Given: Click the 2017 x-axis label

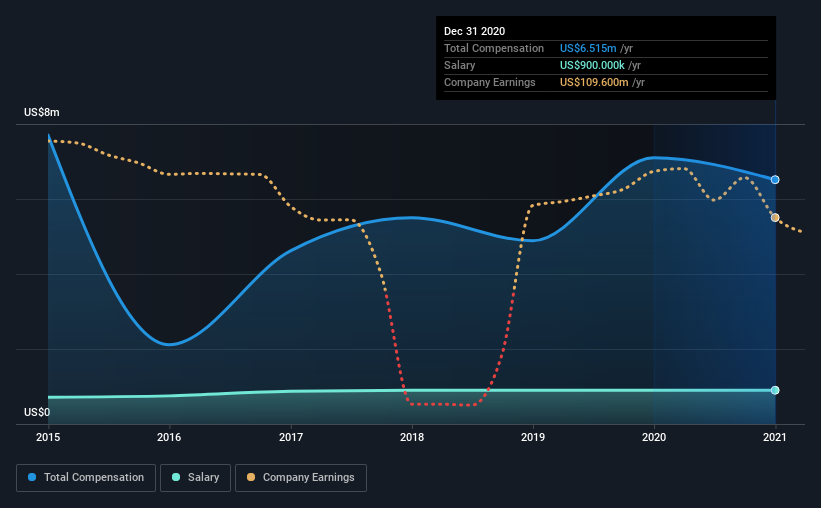Looking at the screenshot, I should click(291, 437).
